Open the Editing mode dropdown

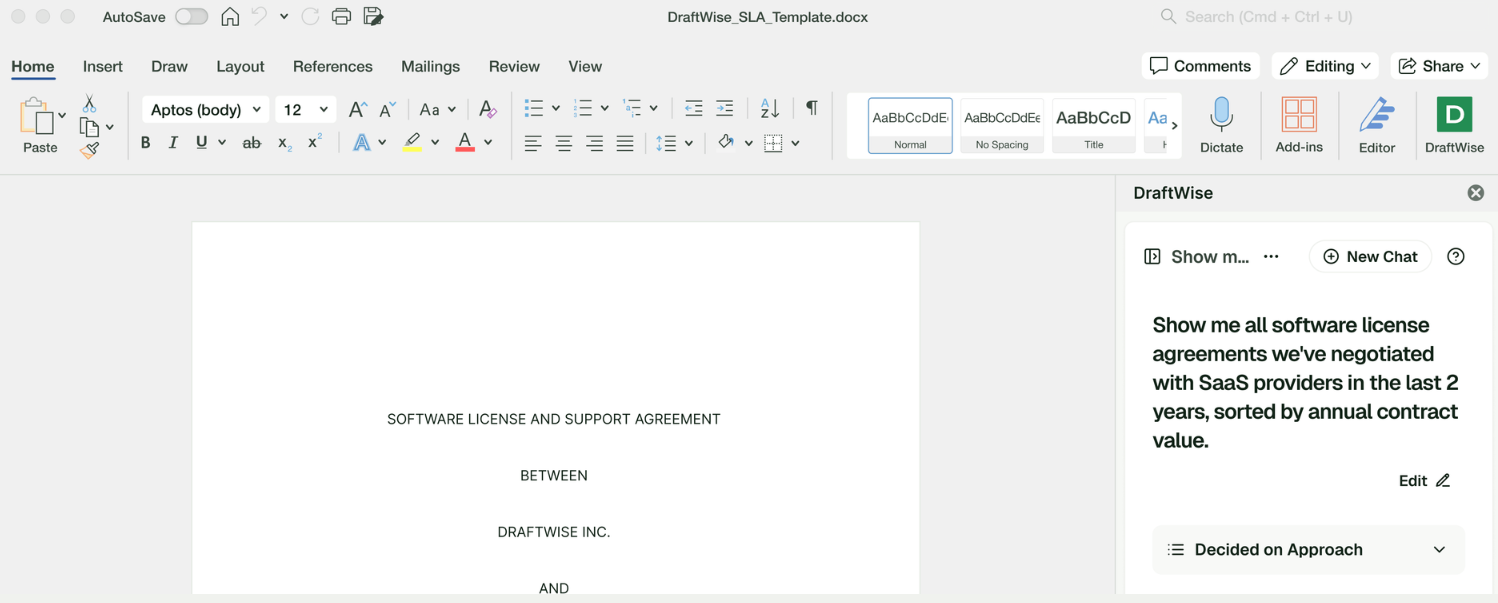pos(1326,66)
